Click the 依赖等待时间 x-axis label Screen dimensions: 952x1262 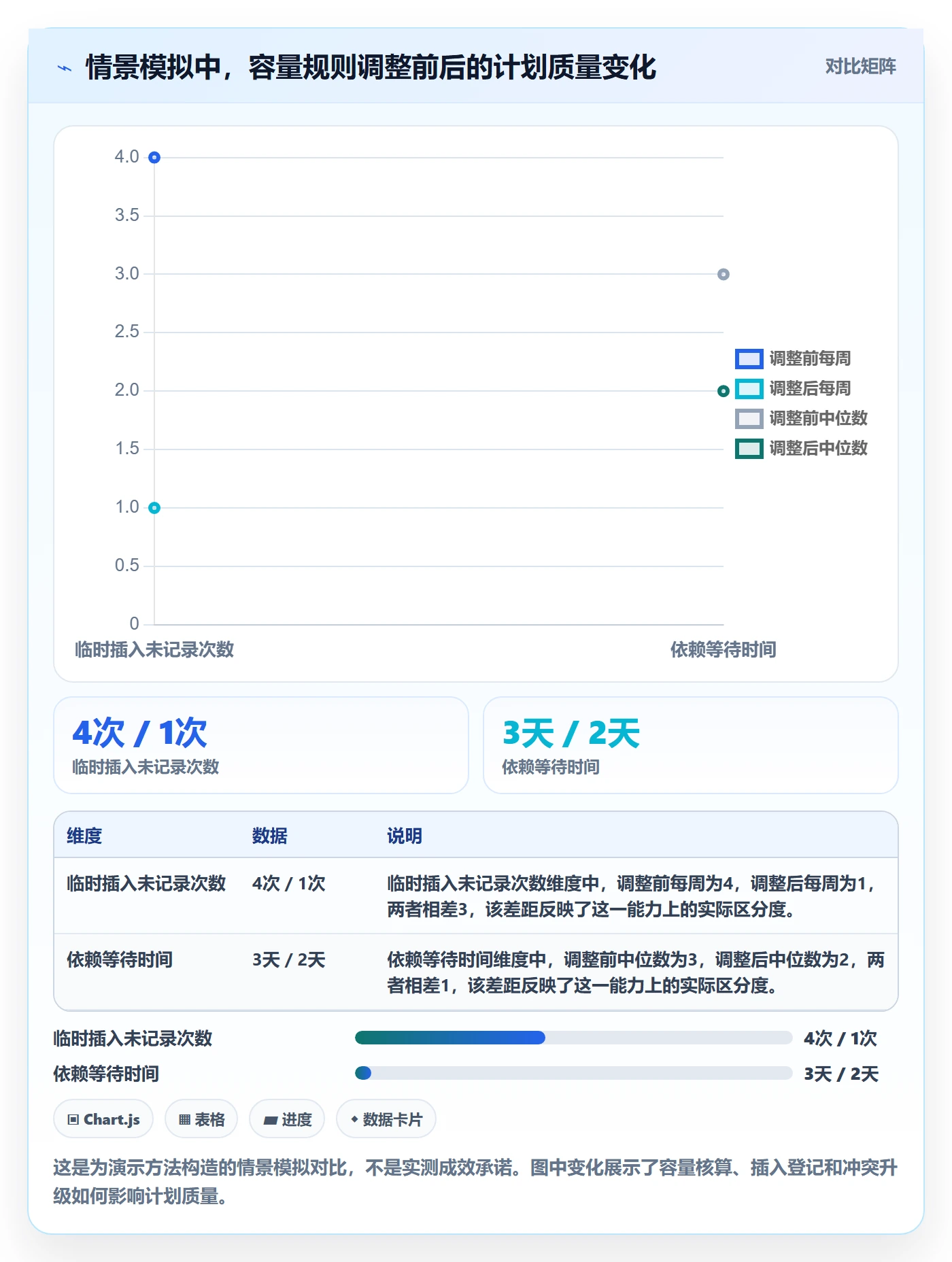click(x=723, y=649)
